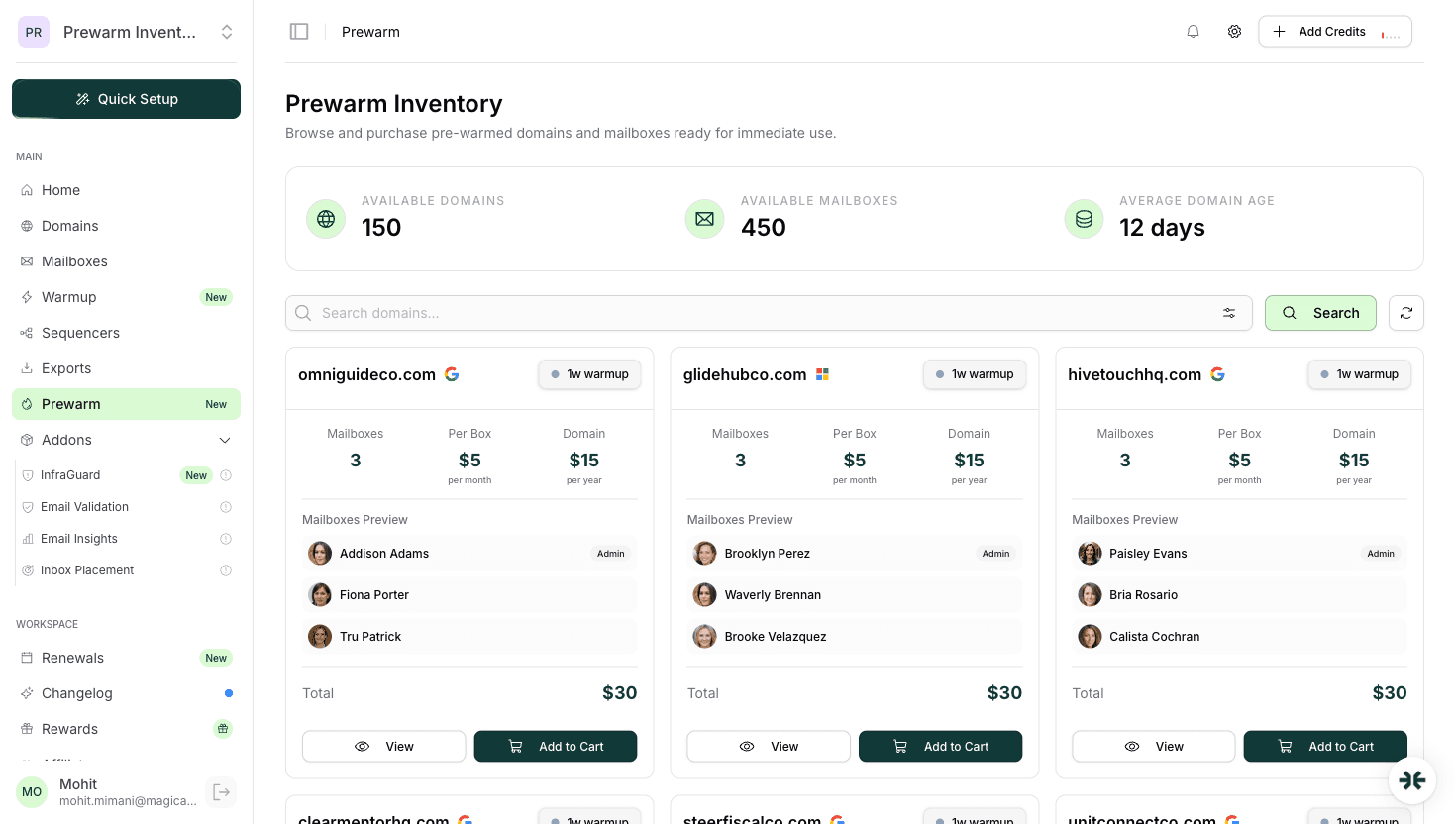Collapse the sidebar with the panel icon

(x=299, y=31)
